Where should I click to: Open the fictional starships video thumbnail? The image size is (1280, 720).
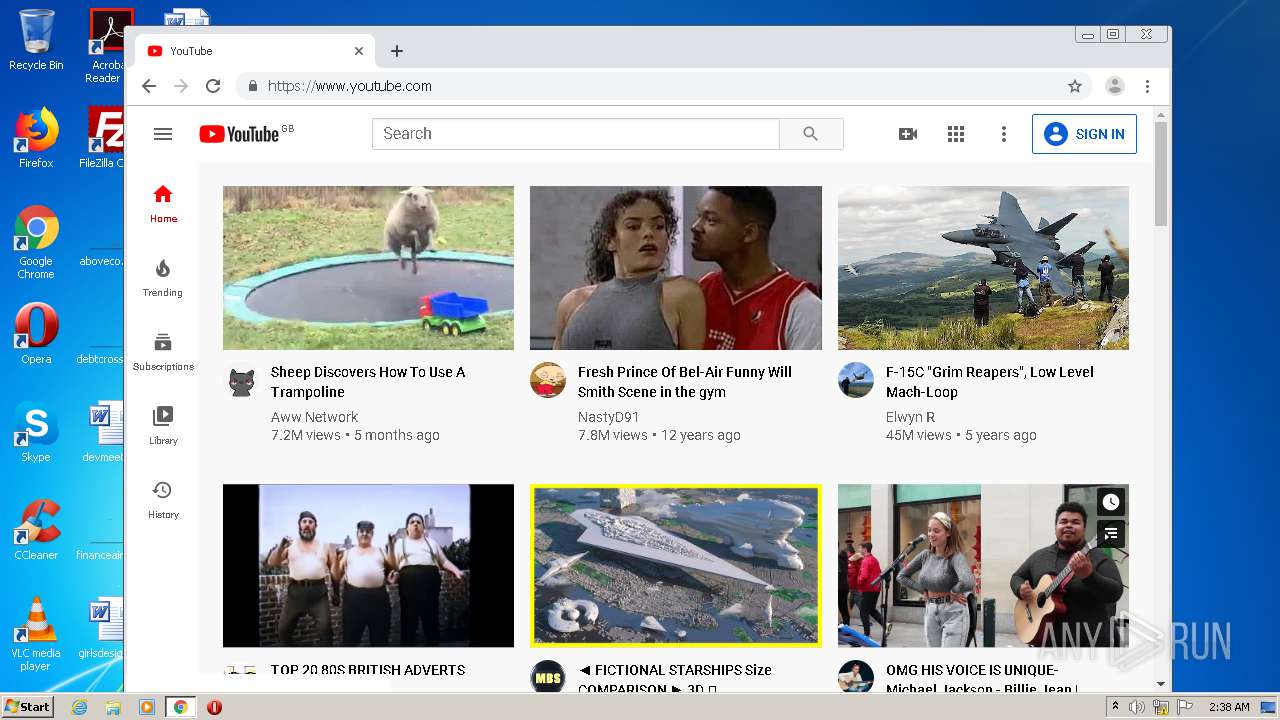point(676,566)
